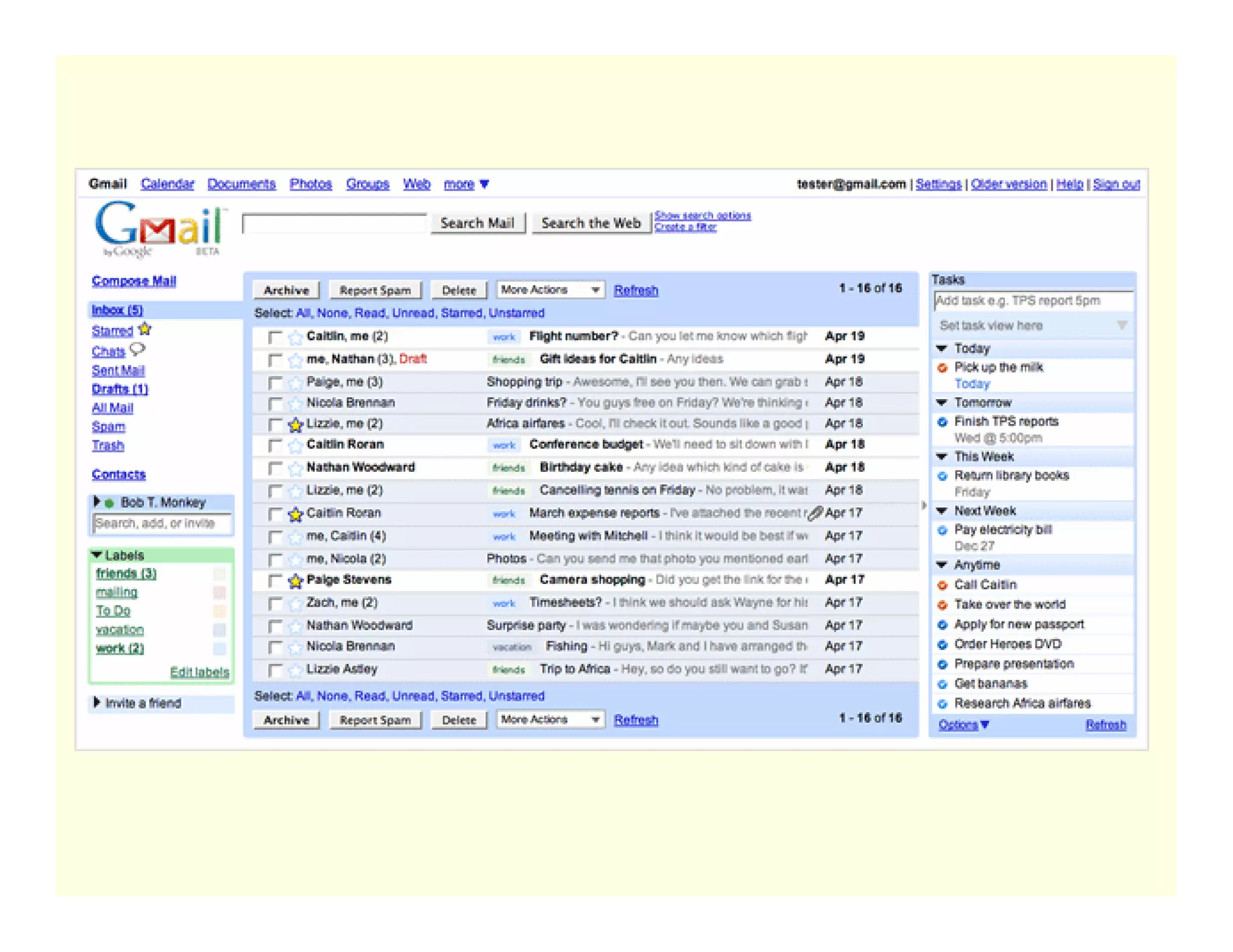
Task: Star the Timesheets email
Action: (x=295, y=604)
